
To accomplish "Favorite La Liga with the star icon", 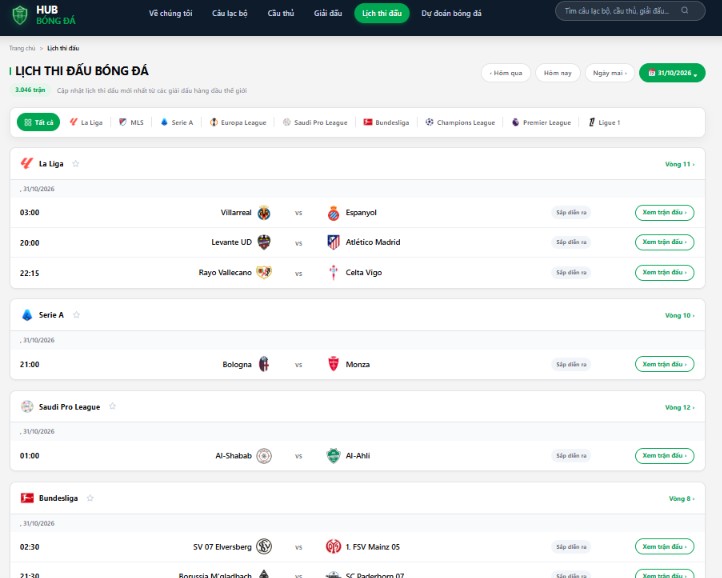I will tap(76, 163).
